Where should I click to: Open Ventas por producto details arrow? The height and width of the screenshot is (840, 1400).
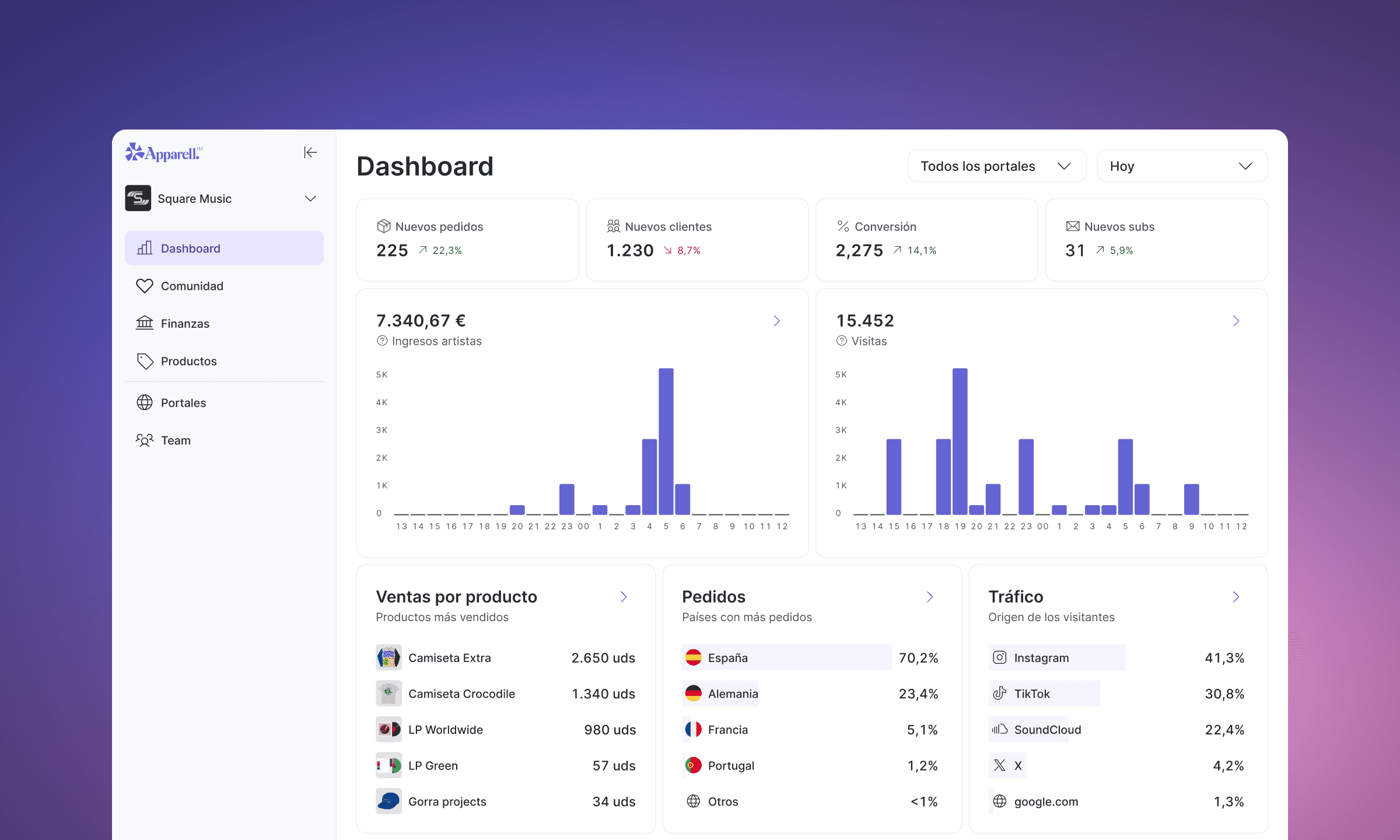624,597
